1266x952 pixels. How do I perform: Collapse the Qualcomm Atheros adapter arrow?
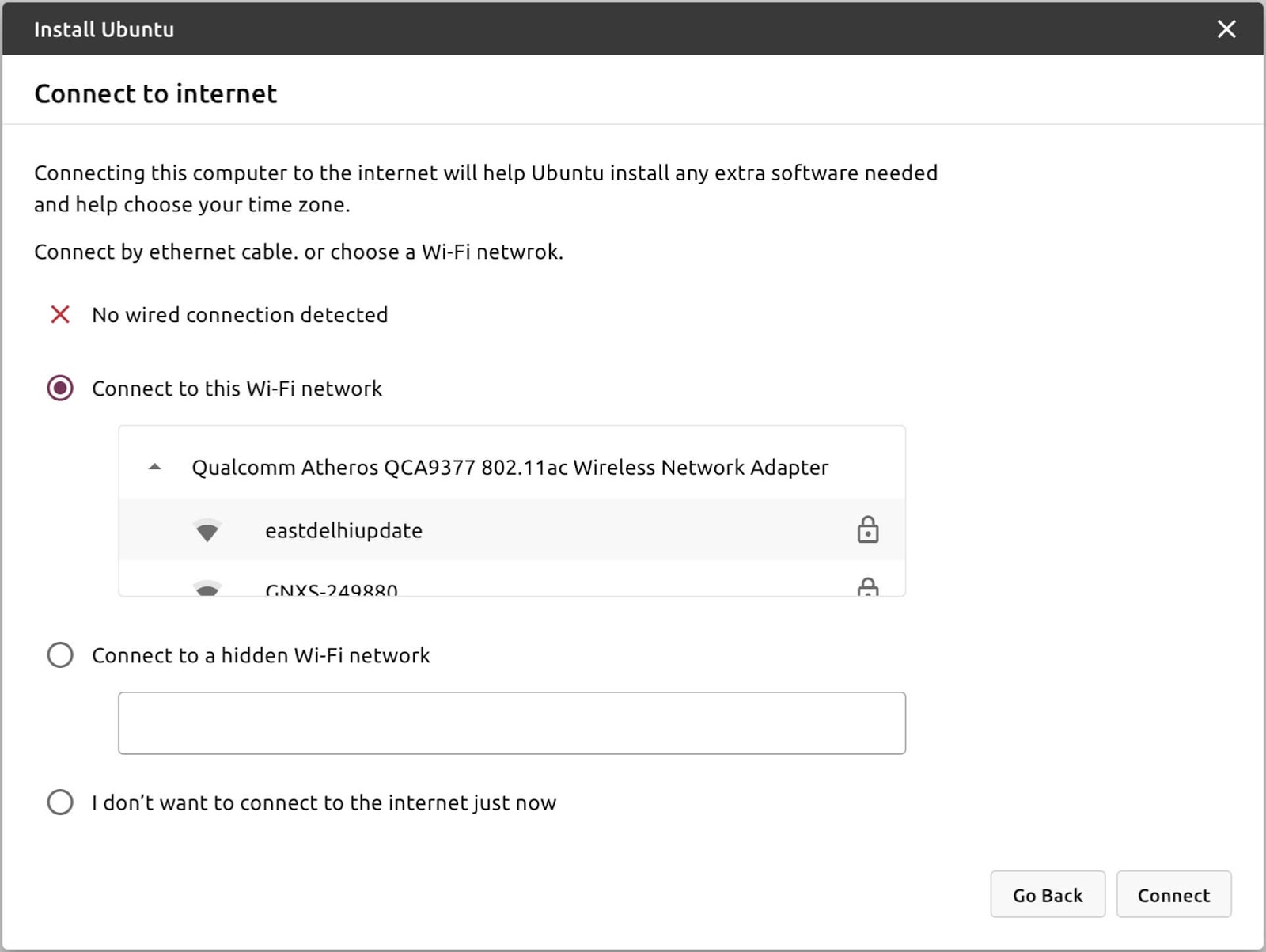point(155,467)
